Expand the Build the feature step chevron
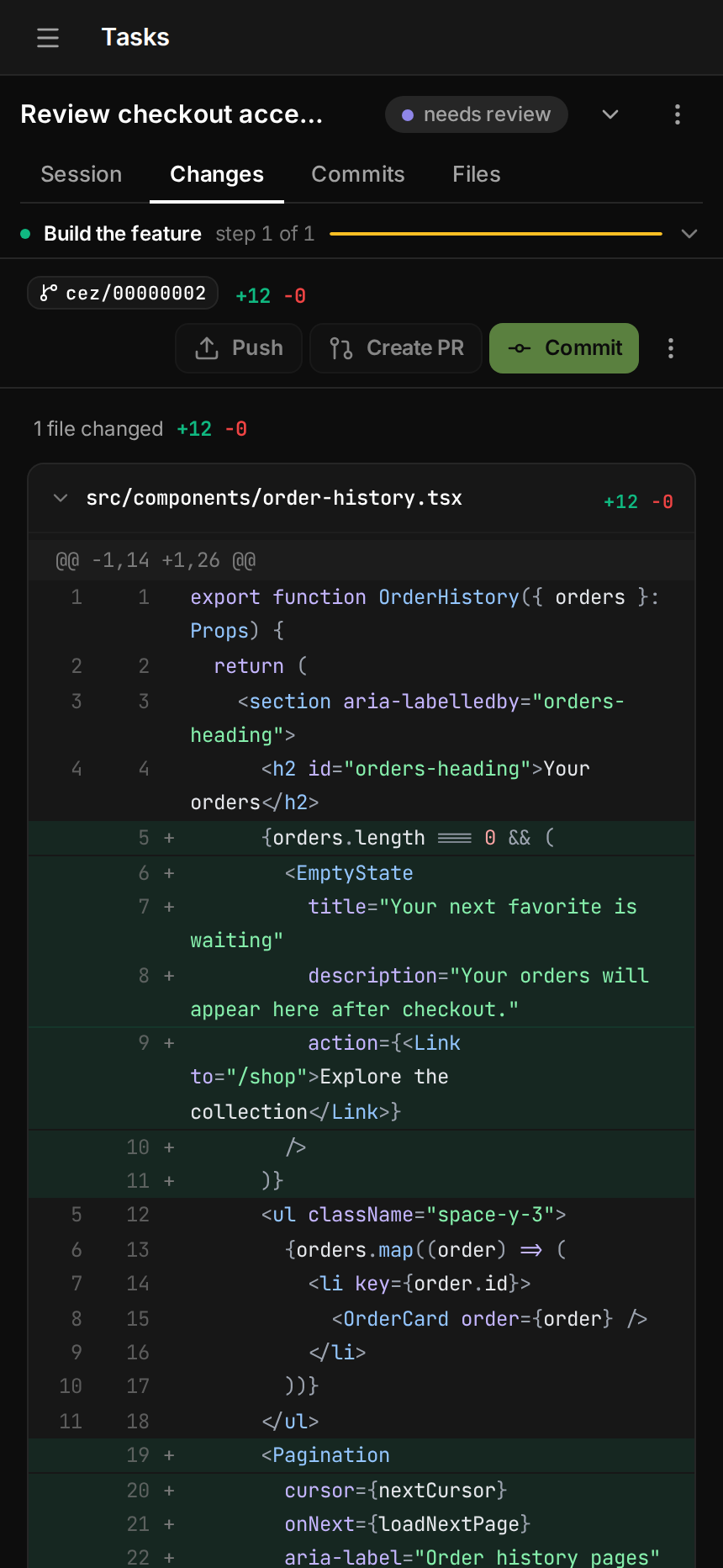This screenshot has width=723, height=1568. click(x=689, y=234)
